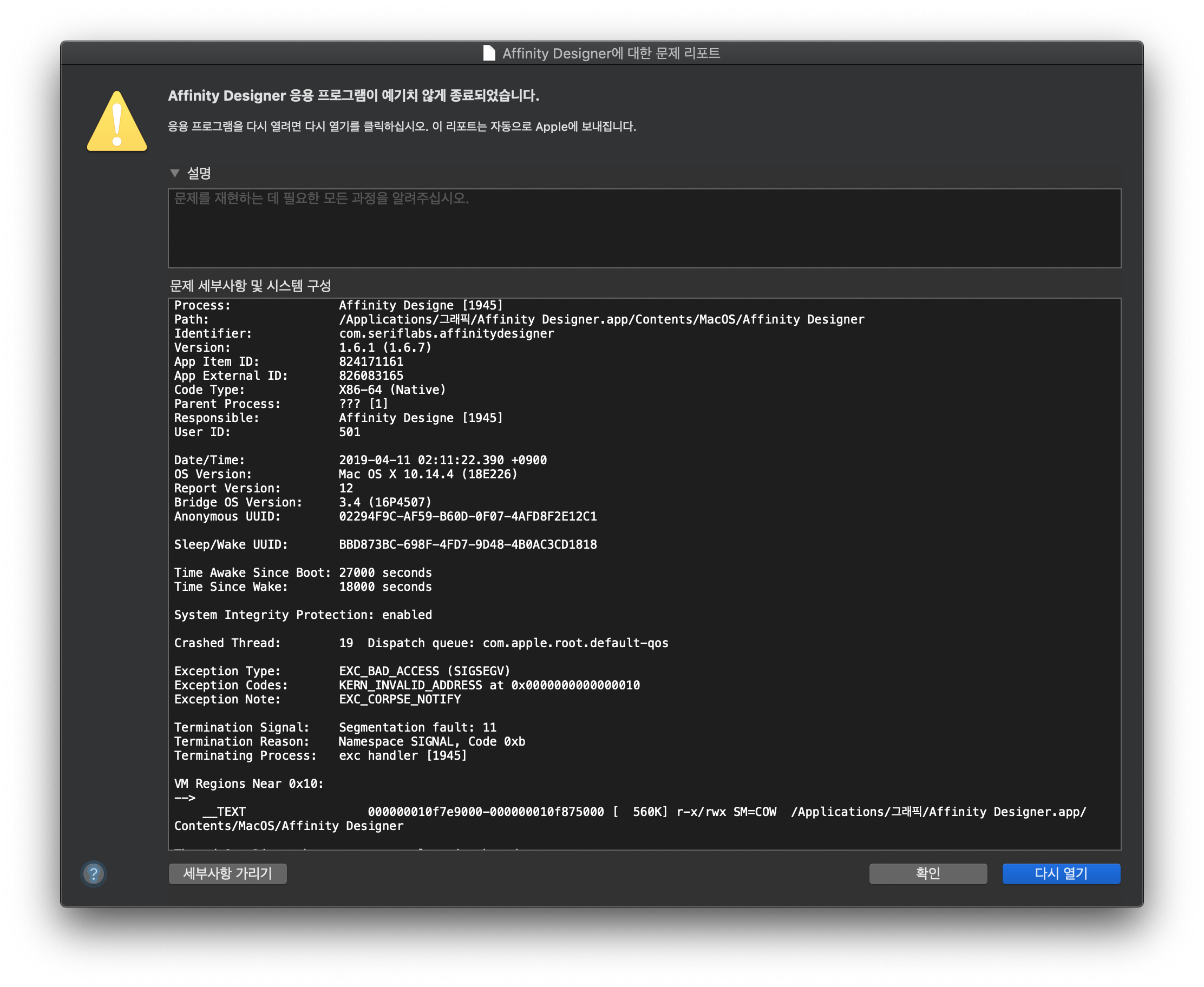
Task: Click the Sleep/Wake UUID value
Action: pyautogui.click(x=468, y=545)
